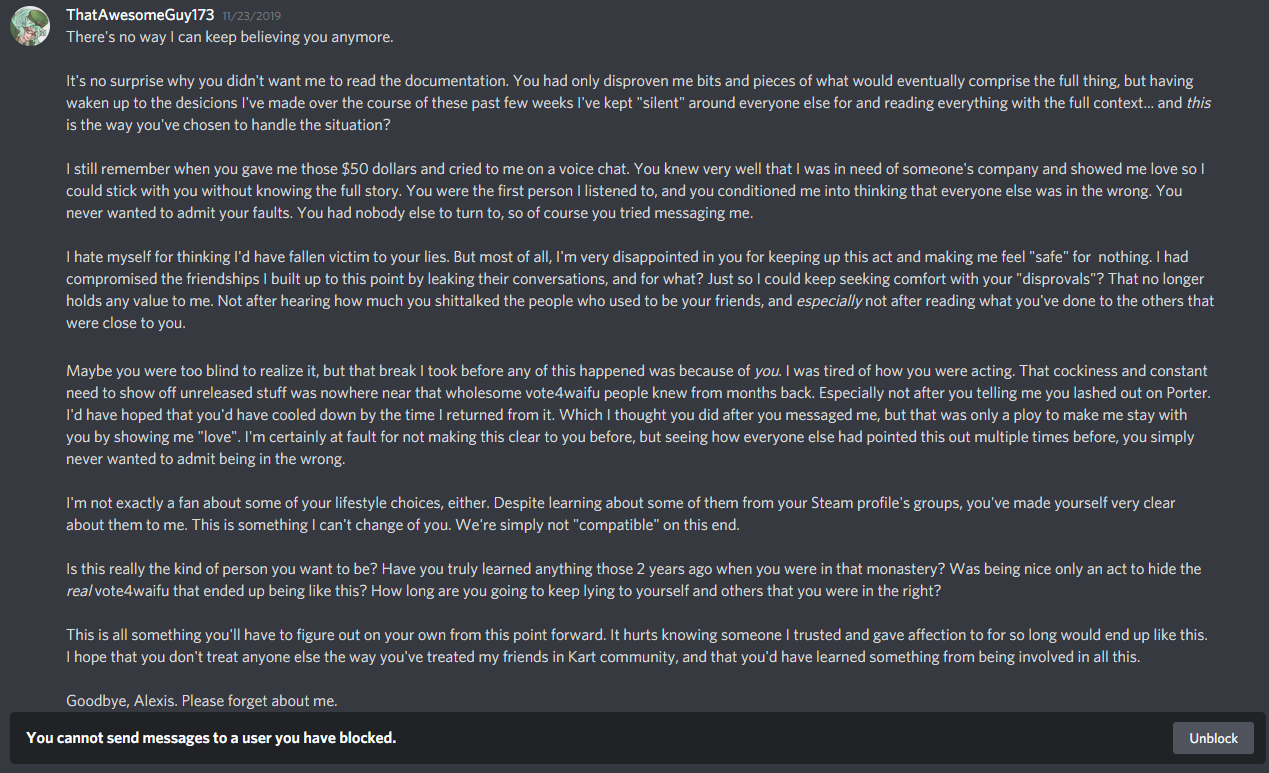Click the 11/23/2019 message timestamp
This screenshot has height=773, width=1269.
pos(254,16)
